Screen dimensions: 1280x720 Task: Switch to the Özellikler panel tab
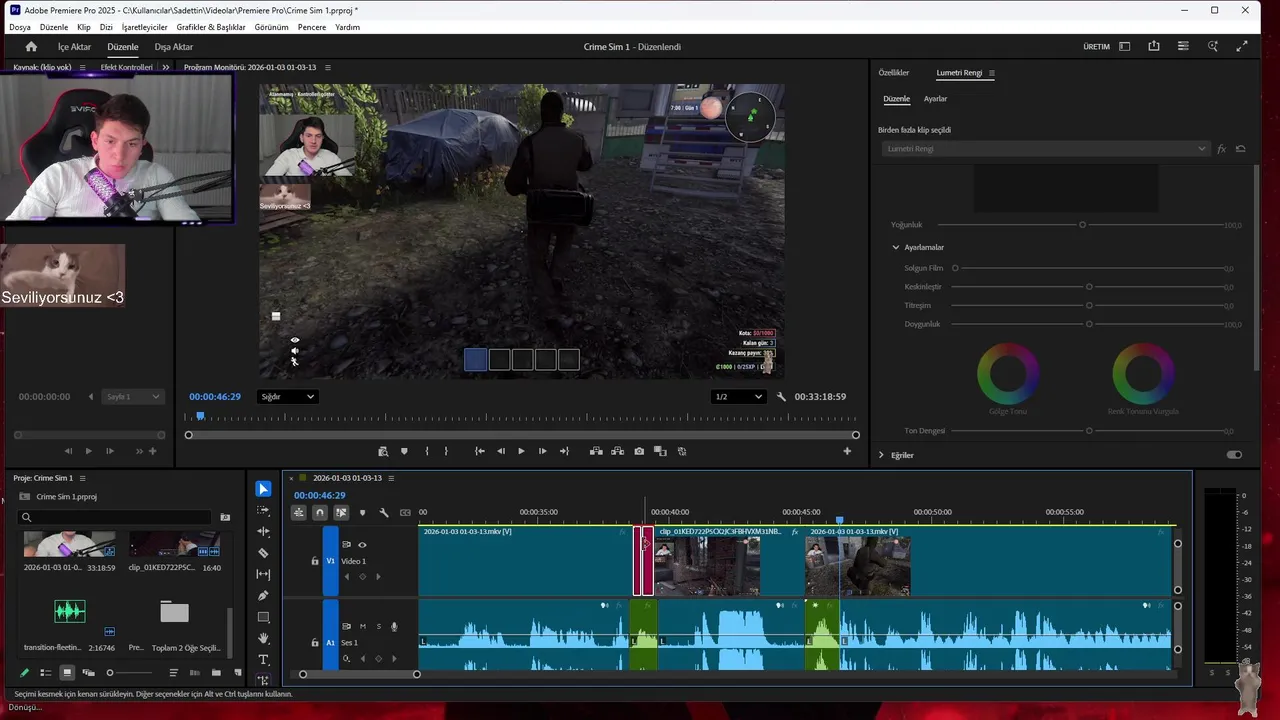[x=894, y=73]
